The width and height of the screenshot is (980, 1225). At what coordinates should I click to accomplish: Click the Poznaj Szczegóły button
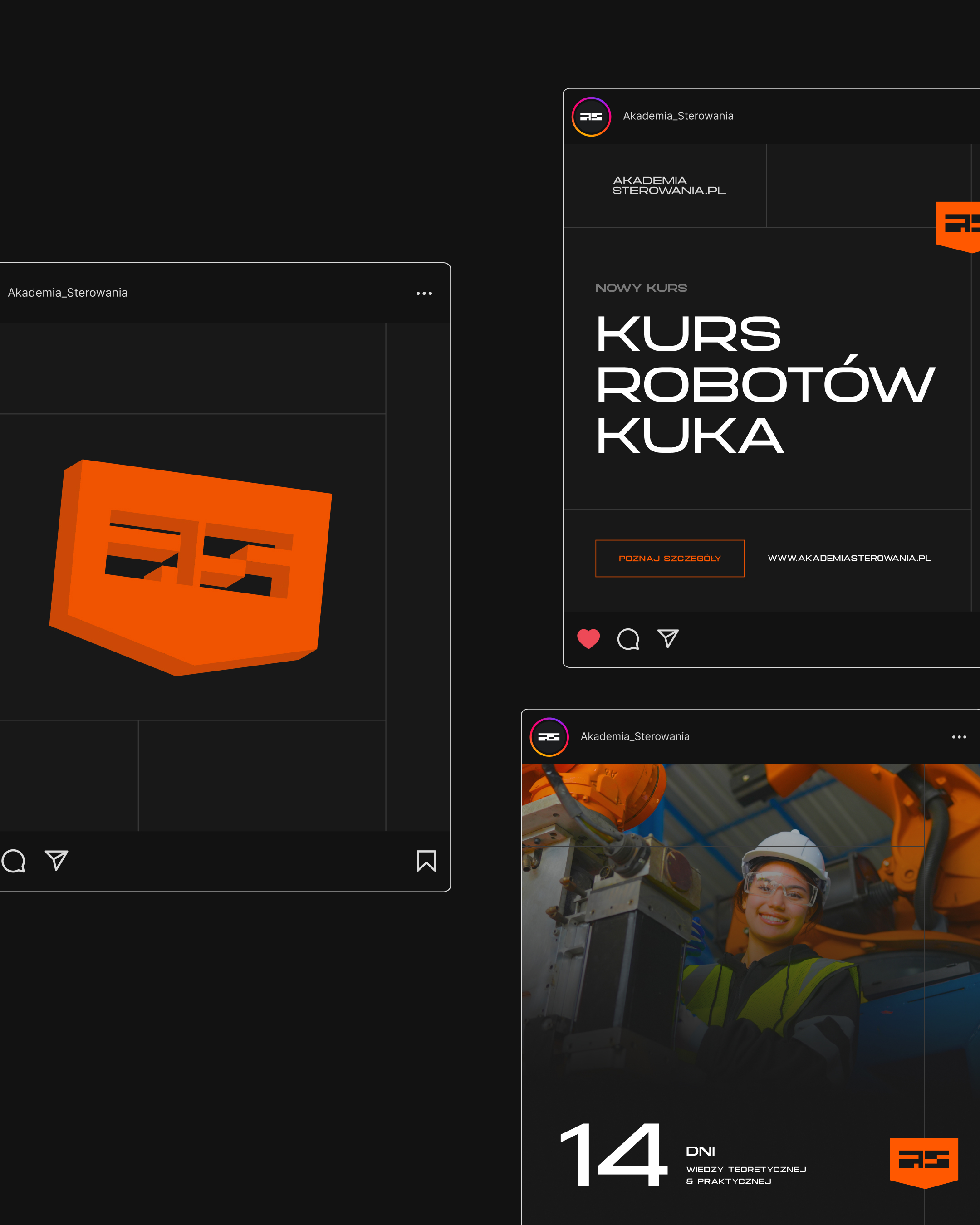click(x=669, y=558)
